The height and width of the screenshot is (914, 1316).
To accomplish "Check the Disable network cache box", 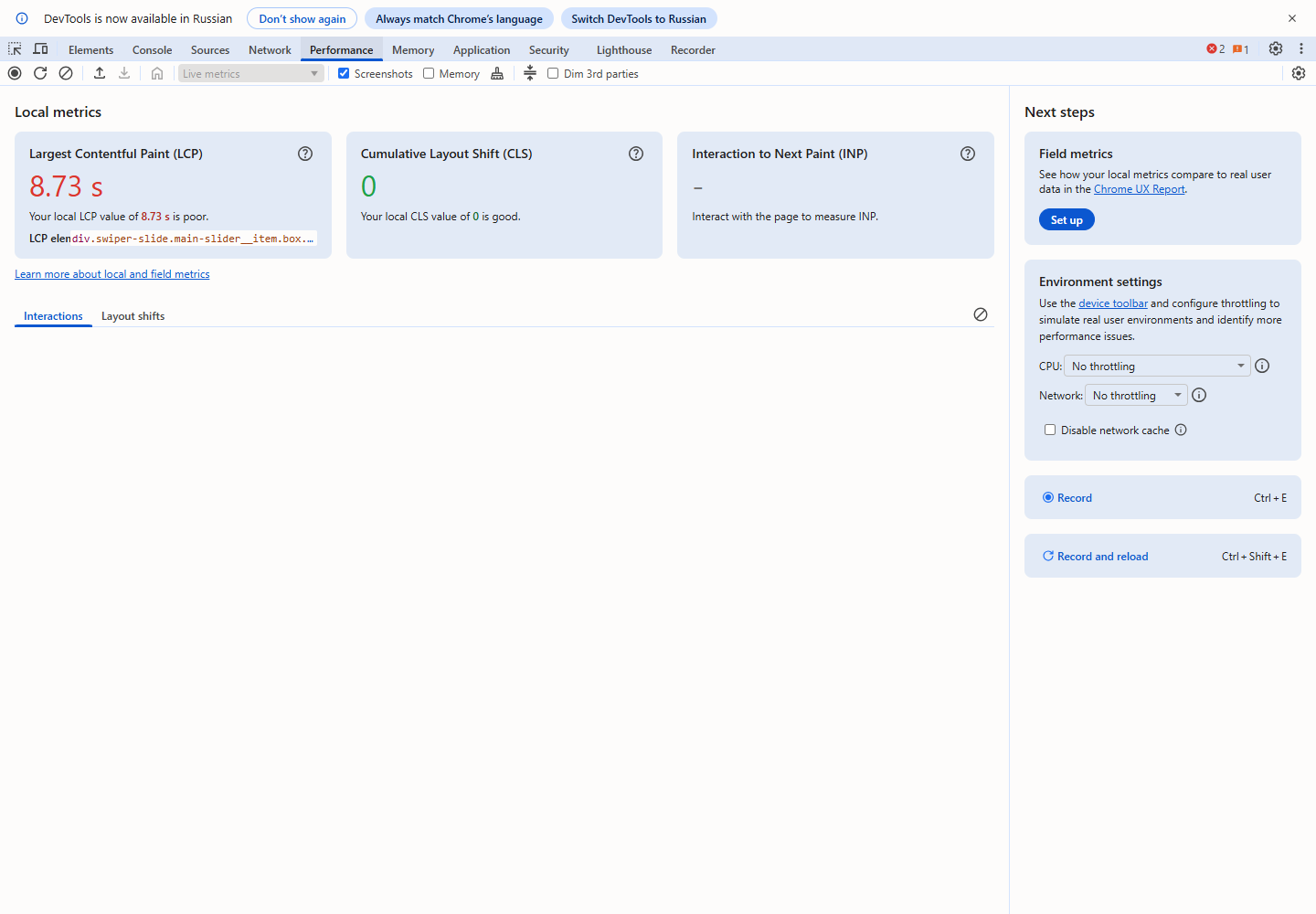I will tap(1050, 430).
